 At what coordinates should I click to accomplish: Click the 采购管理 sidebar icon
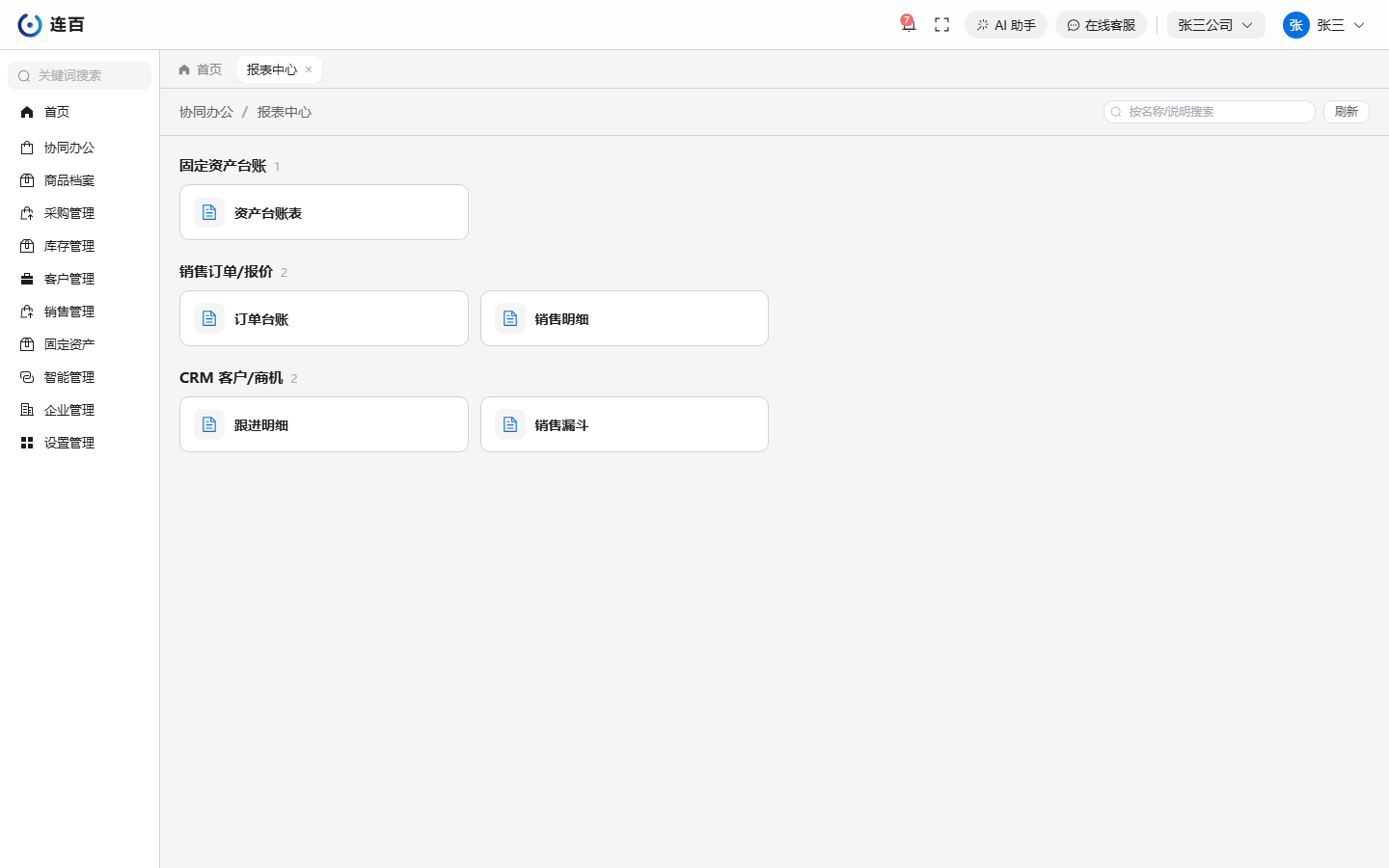tap(27, 213)
